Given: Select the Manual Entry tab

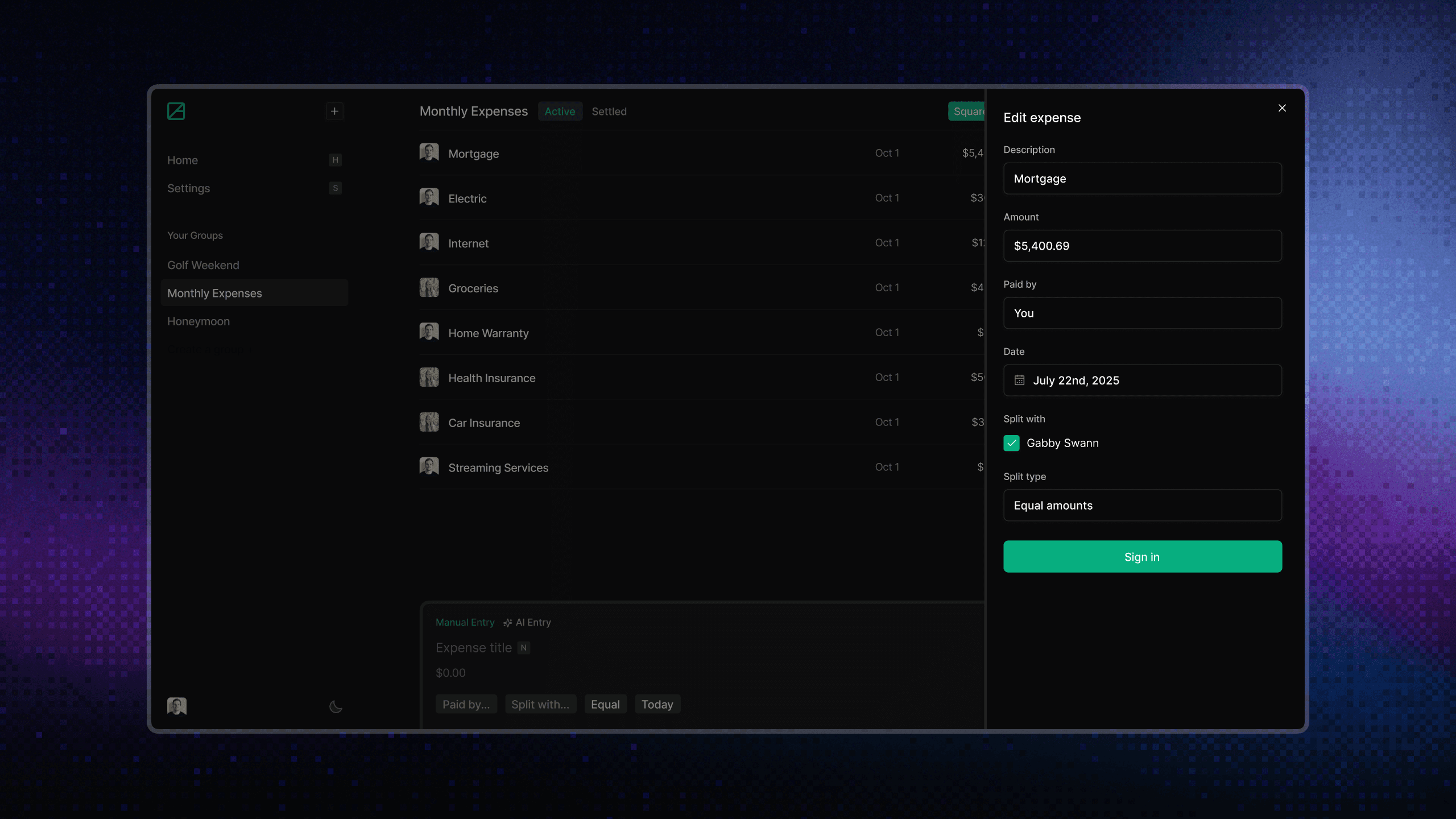Looking at the screenshot, I should pyautogui.click(x=465, y=622).
